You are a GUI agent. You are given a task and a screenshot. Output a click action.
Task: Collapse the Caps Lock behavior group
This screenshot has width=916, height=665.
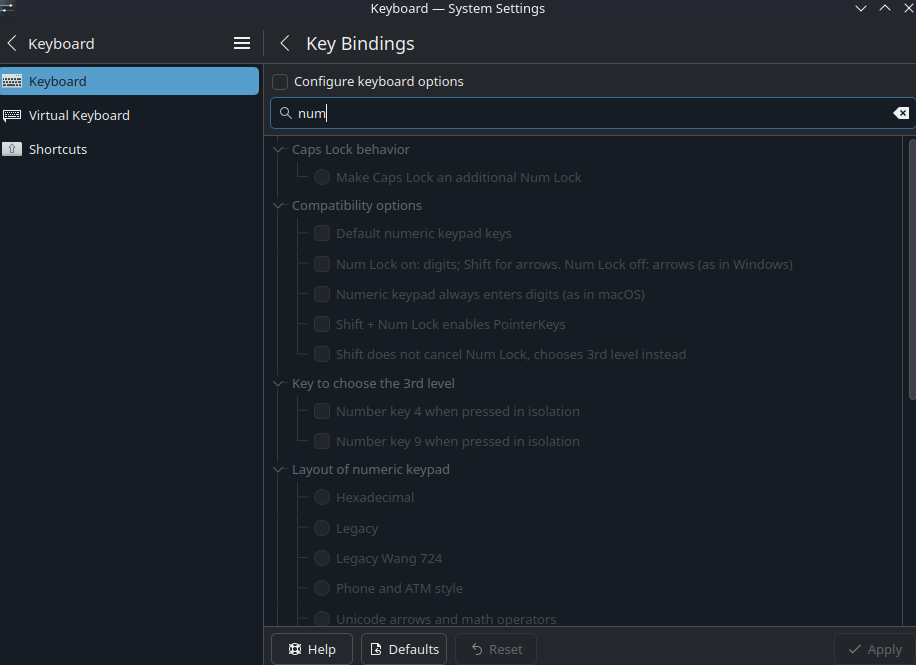click(279, 150)
